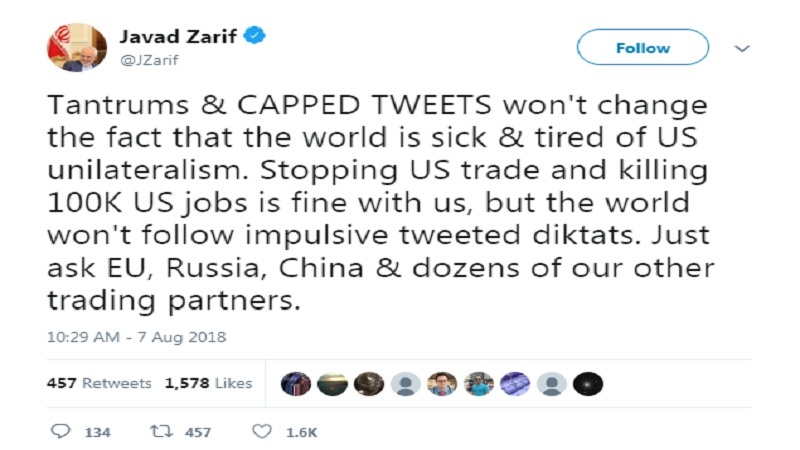Open the Javad Zarif display name link
The image size is (800, 450).
click(x=179, y=37)
